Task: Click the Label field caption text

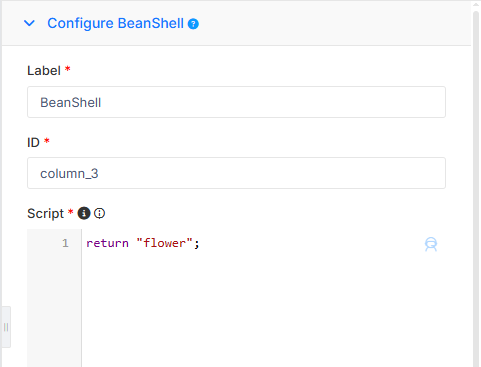Action: [x=44, y=71]
